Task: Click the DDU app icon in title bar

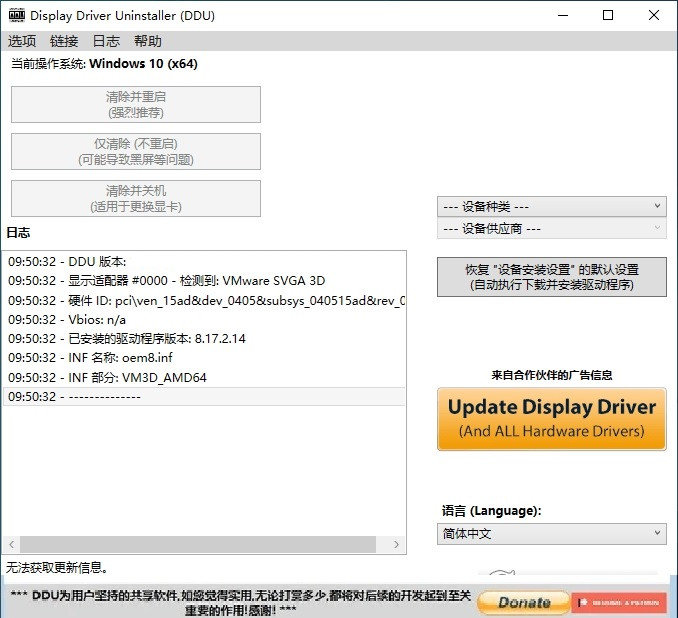Action: click(16, 15)
